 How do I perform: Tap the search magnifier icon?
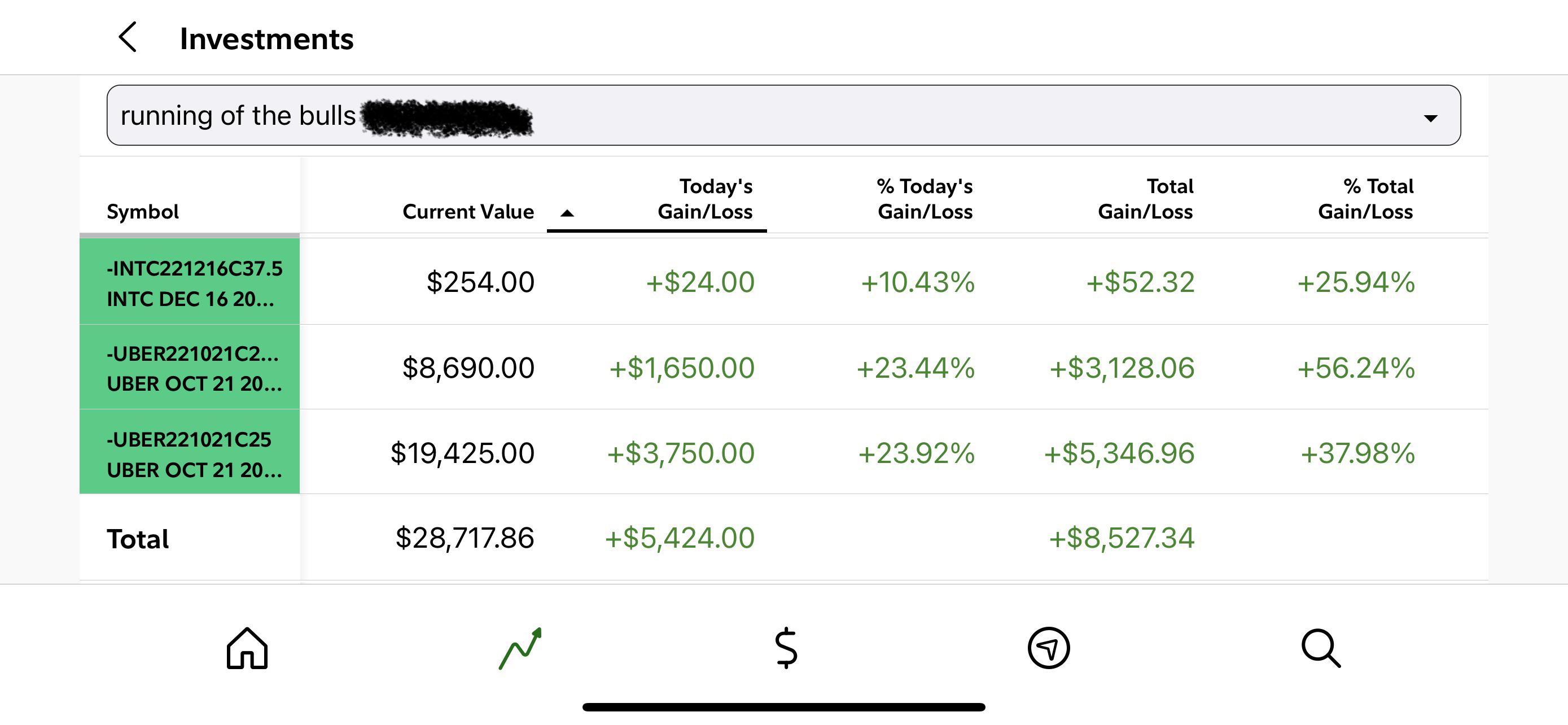(x=1320, y=649)
